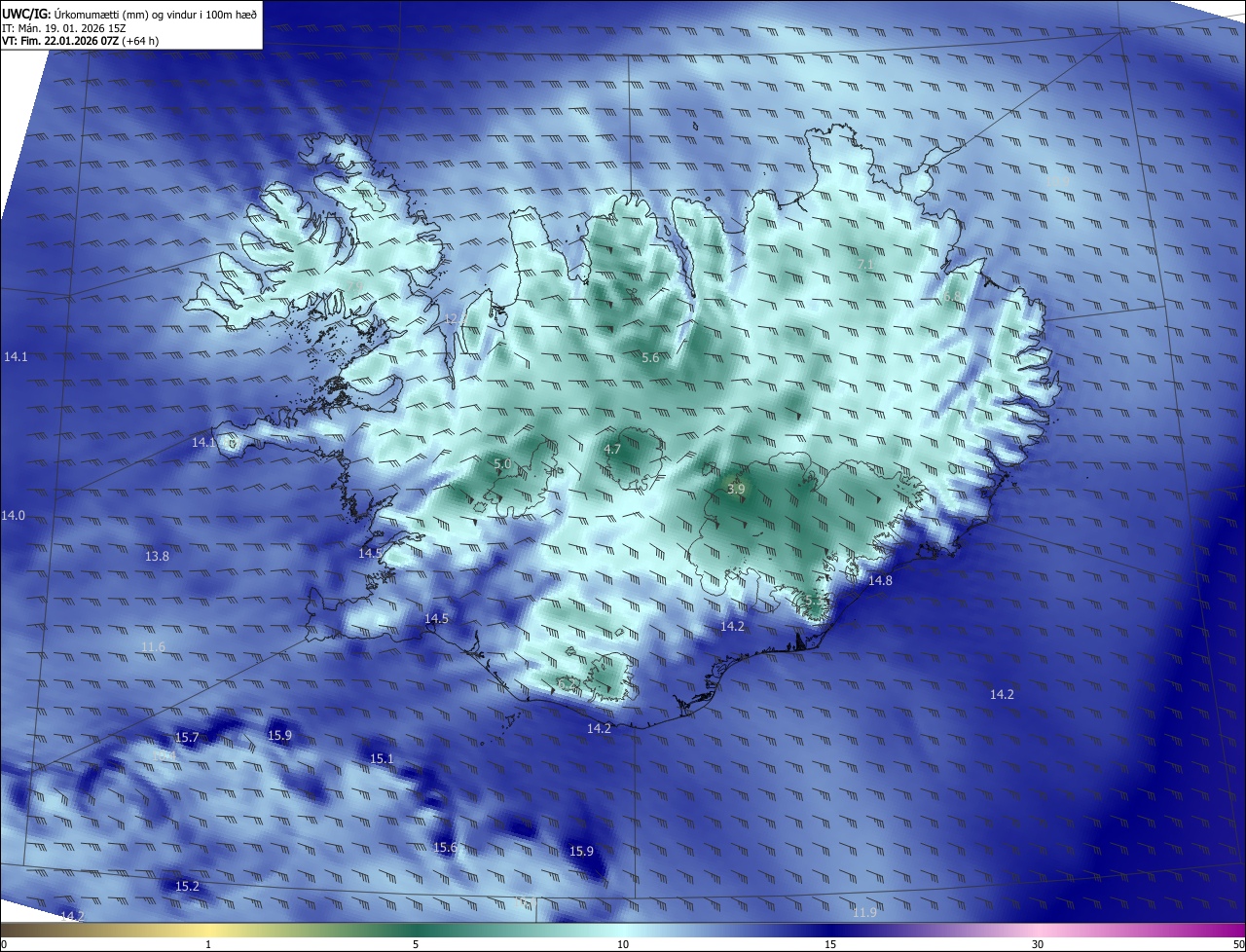Click the 15.1 value over the ocean
The height and width of the screenshot is (952, 1246).
coord(382,759)
